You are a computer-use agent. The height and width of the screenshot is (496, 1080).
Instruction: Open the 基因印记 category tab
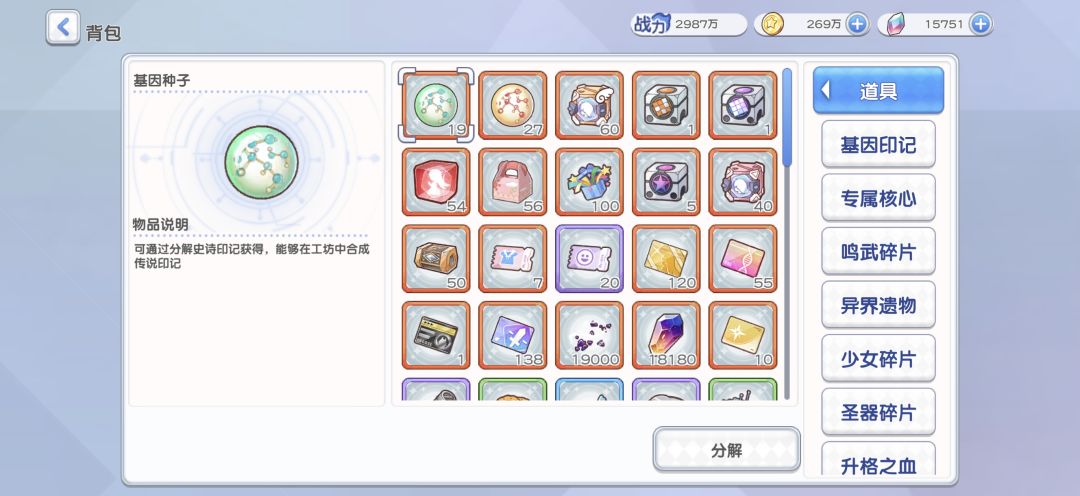pyautogui.click(x=878, y=144)
